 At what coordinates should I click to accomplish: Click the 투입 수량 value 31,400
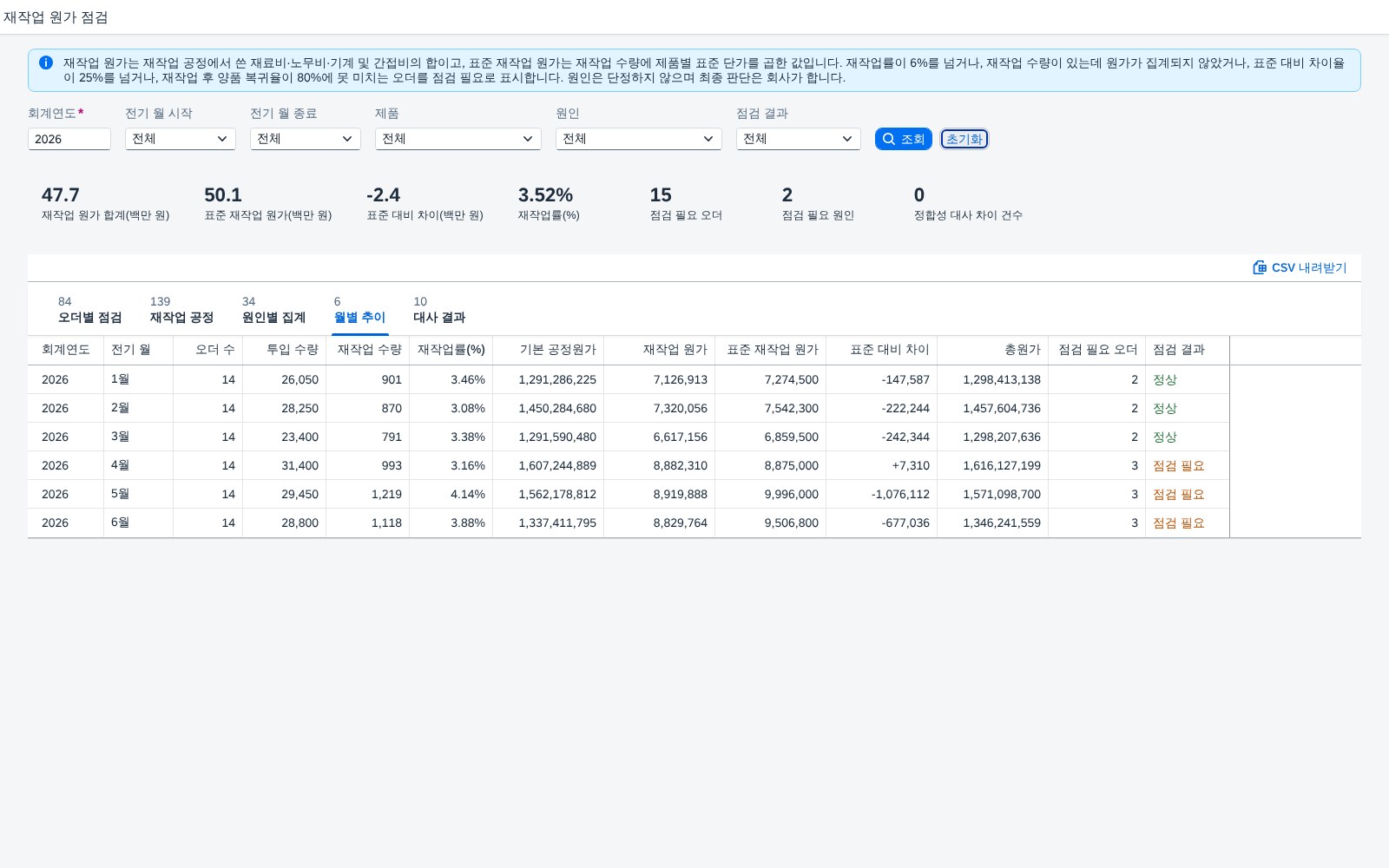(x=300, y=465)
